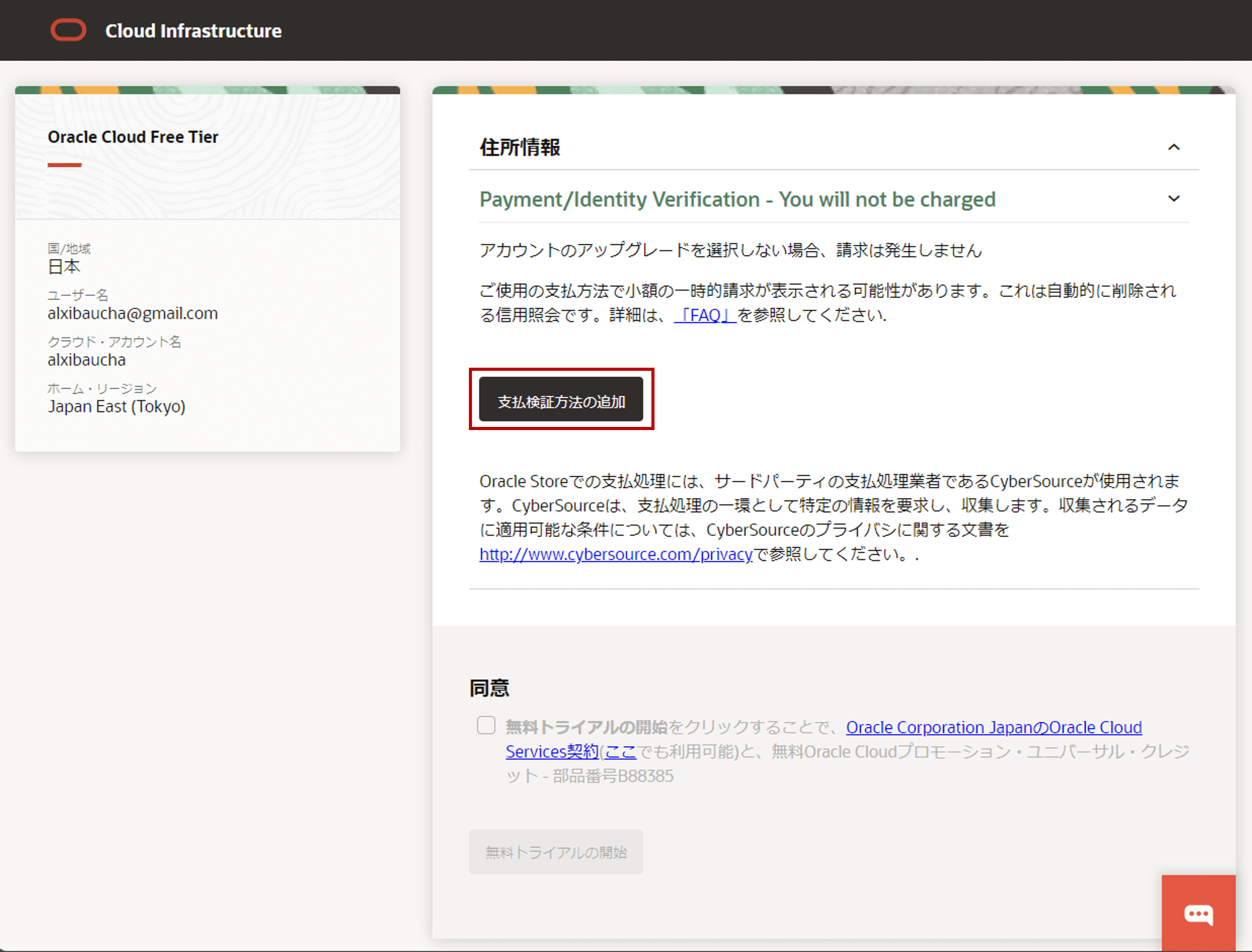Viewport: 1252px width, 952px height.
Task: Click the ホーム・リージョン field label
Action: (102, 388)
